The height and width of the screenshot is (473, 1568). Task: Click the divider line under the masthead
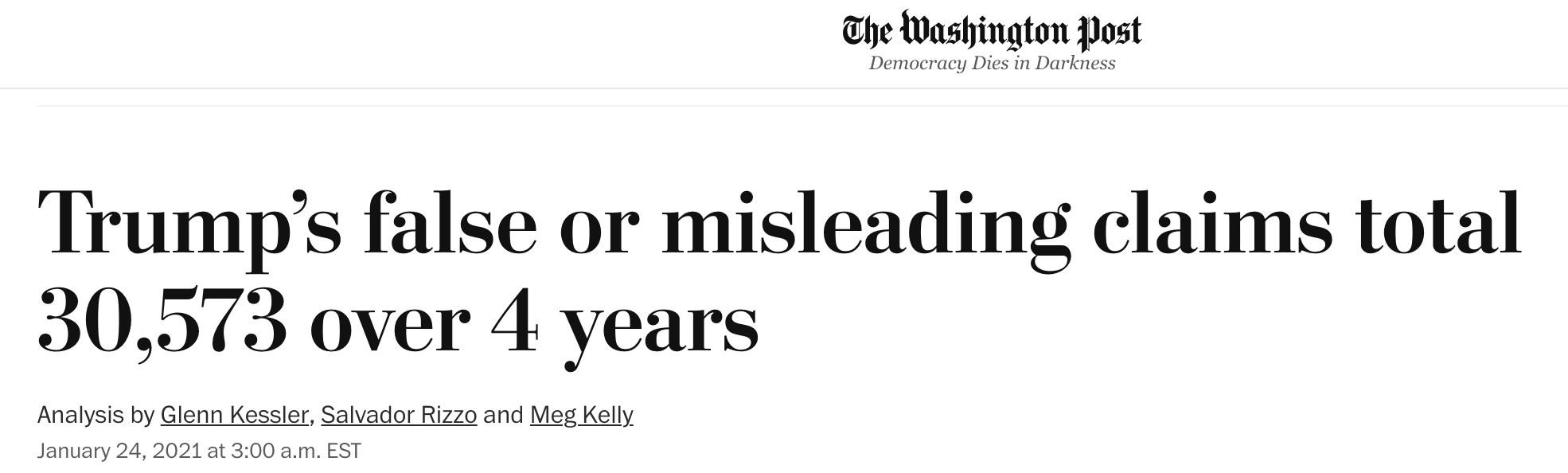coord(784,88)
